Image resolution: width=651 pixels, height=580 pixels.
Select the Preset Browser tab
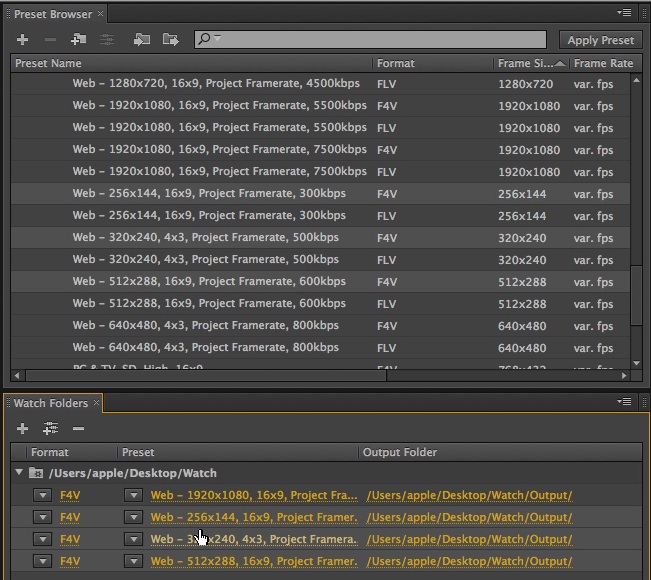pos(53,14)
